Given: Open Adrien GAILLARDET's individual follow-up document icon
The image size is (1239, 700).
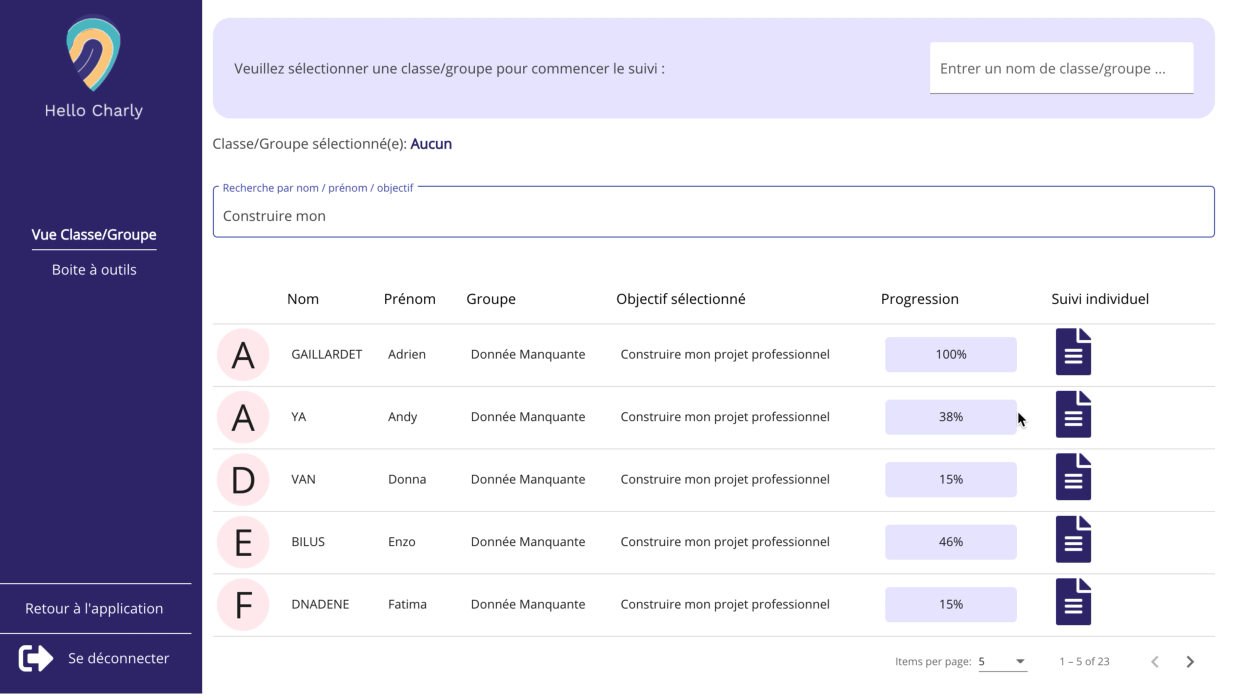Looking at the screenshot, I should pyautogui.click(x=1073, y=353).
